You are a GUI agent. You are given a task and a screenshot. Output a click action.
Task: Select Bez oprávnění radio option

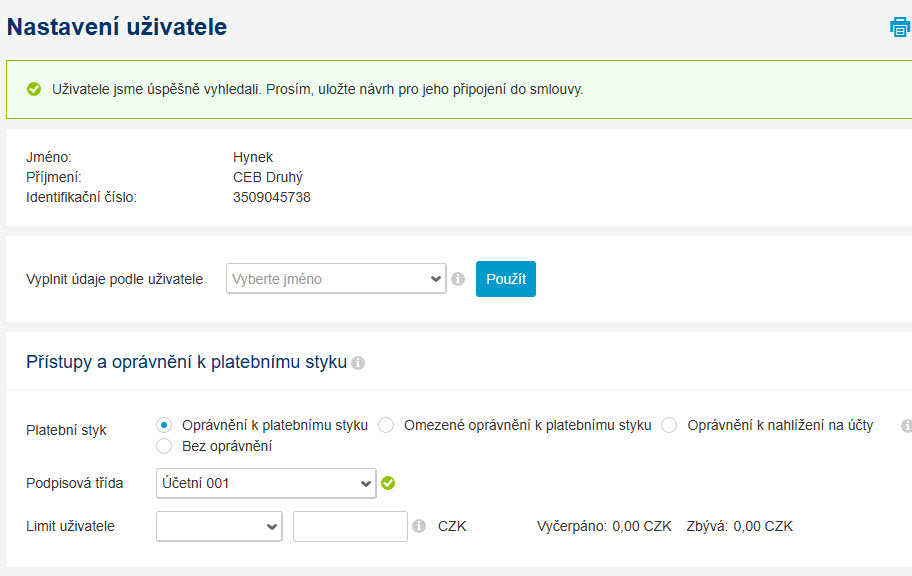(x=164, y=446)
